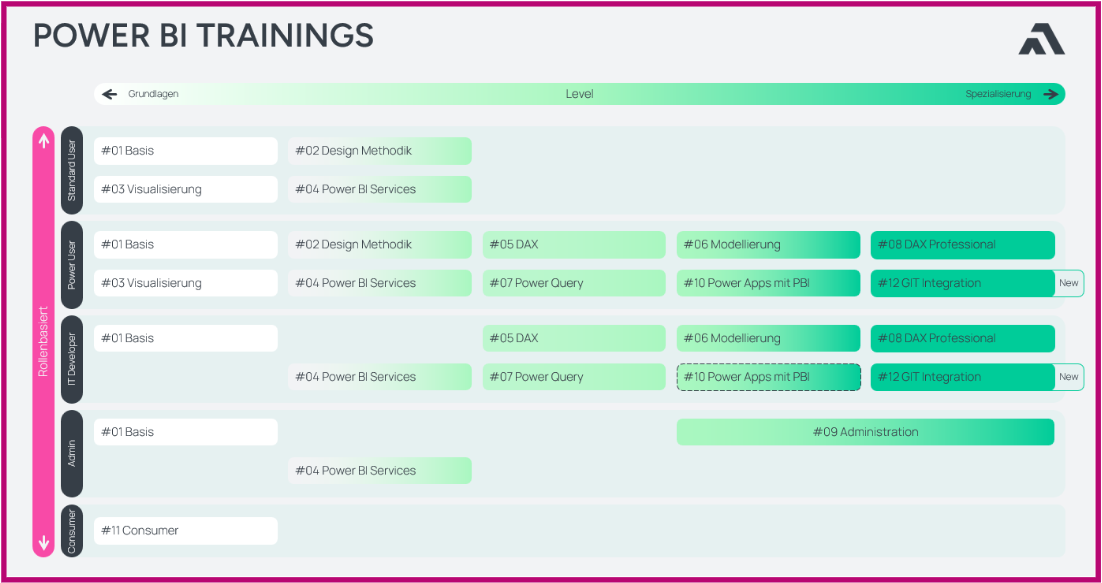Click the right arrow next to Spezialisierung
Screen dimensions: 1102x583
tap(1051, 94)
